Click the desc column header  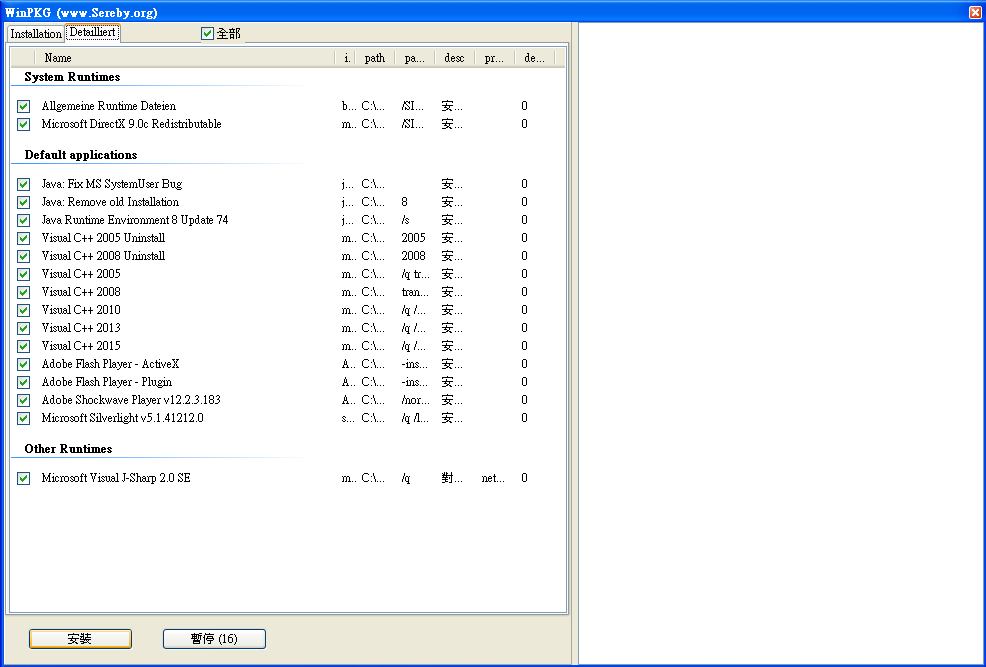tap(455, 58)
